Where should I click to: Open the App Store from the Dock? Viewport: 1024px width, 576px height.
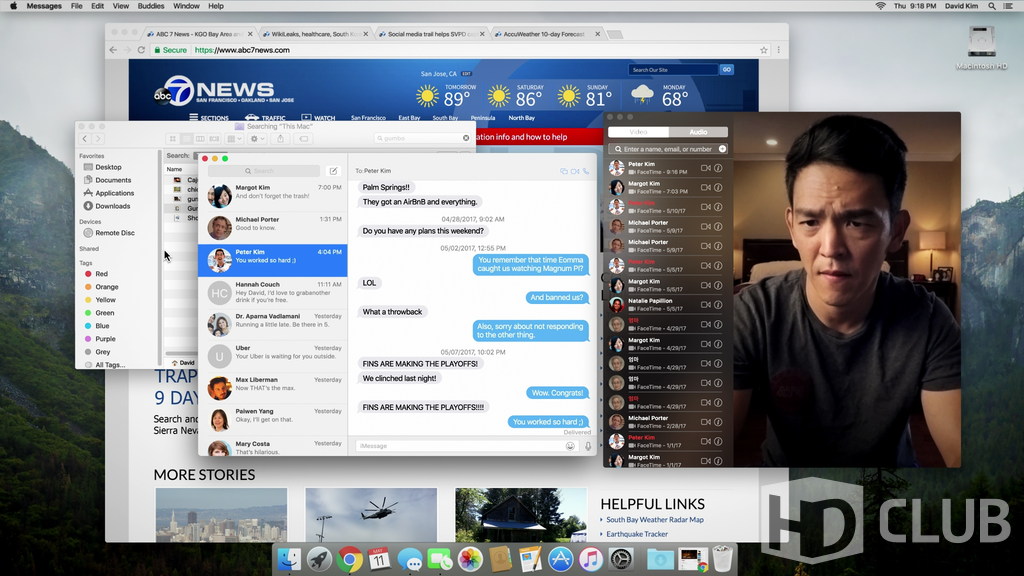pos(560,560)
